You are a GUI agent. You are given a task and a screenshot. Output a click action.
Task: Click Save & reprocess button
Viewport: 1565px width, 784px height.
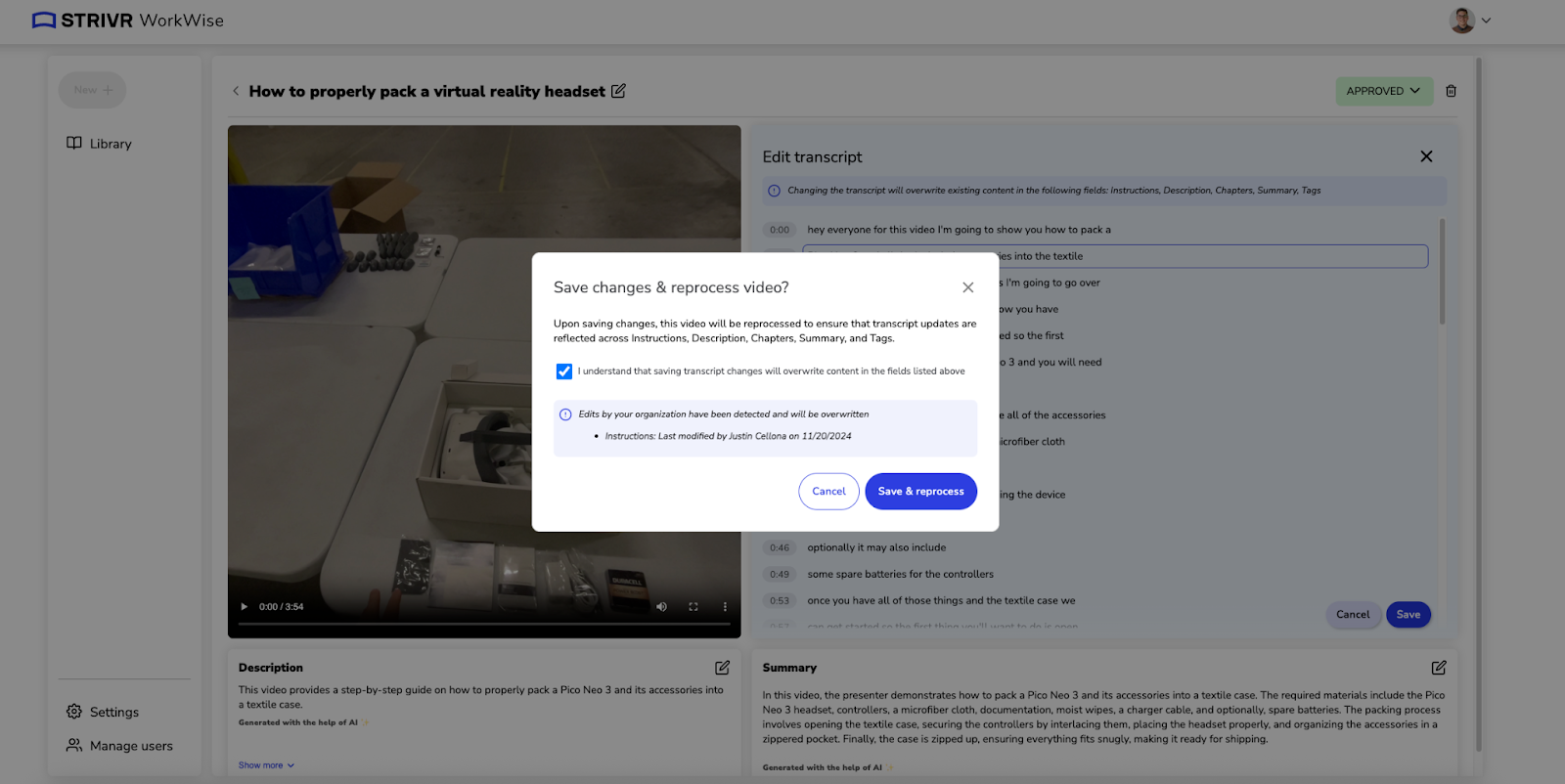[920, 492]
